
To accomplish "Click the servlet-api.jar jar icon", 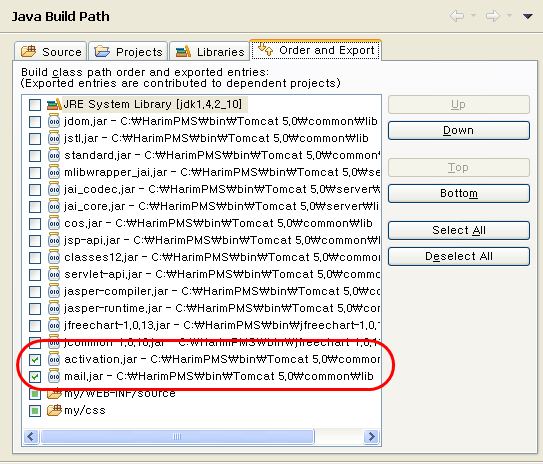I will pos(54,274).
